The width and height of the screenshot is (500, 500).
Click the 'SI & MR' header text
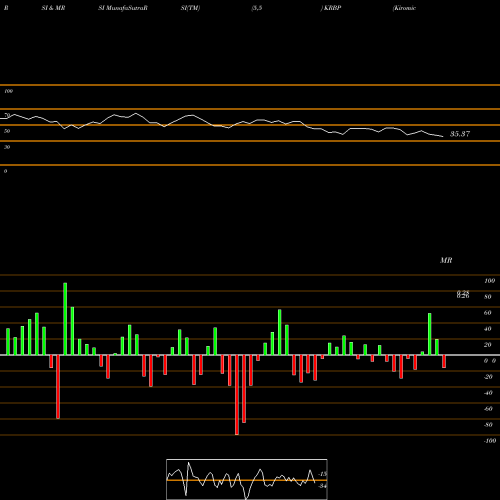[x=53, y=8]
